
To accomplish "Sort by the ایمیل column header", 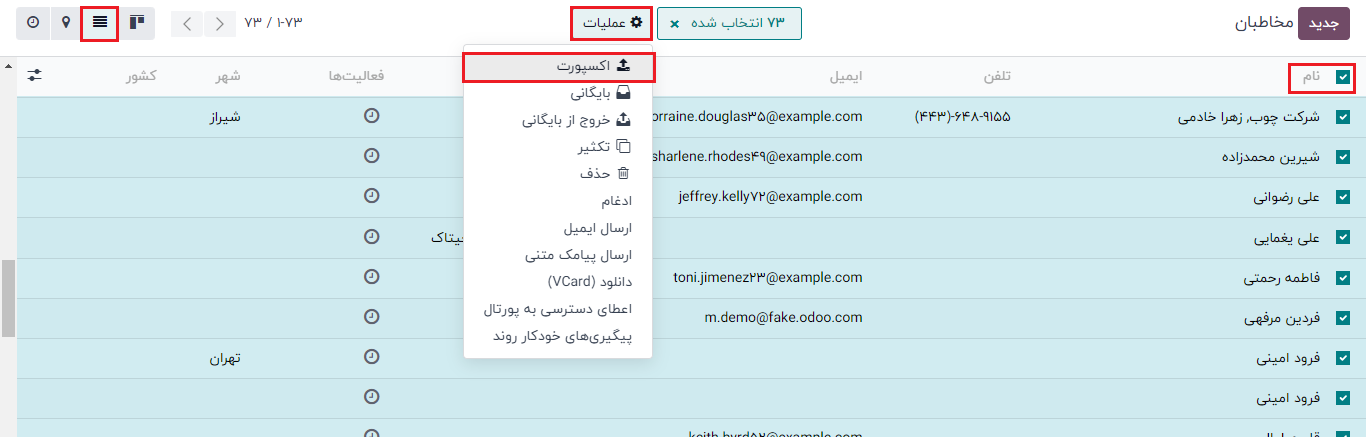I will (x=845, y=77).
